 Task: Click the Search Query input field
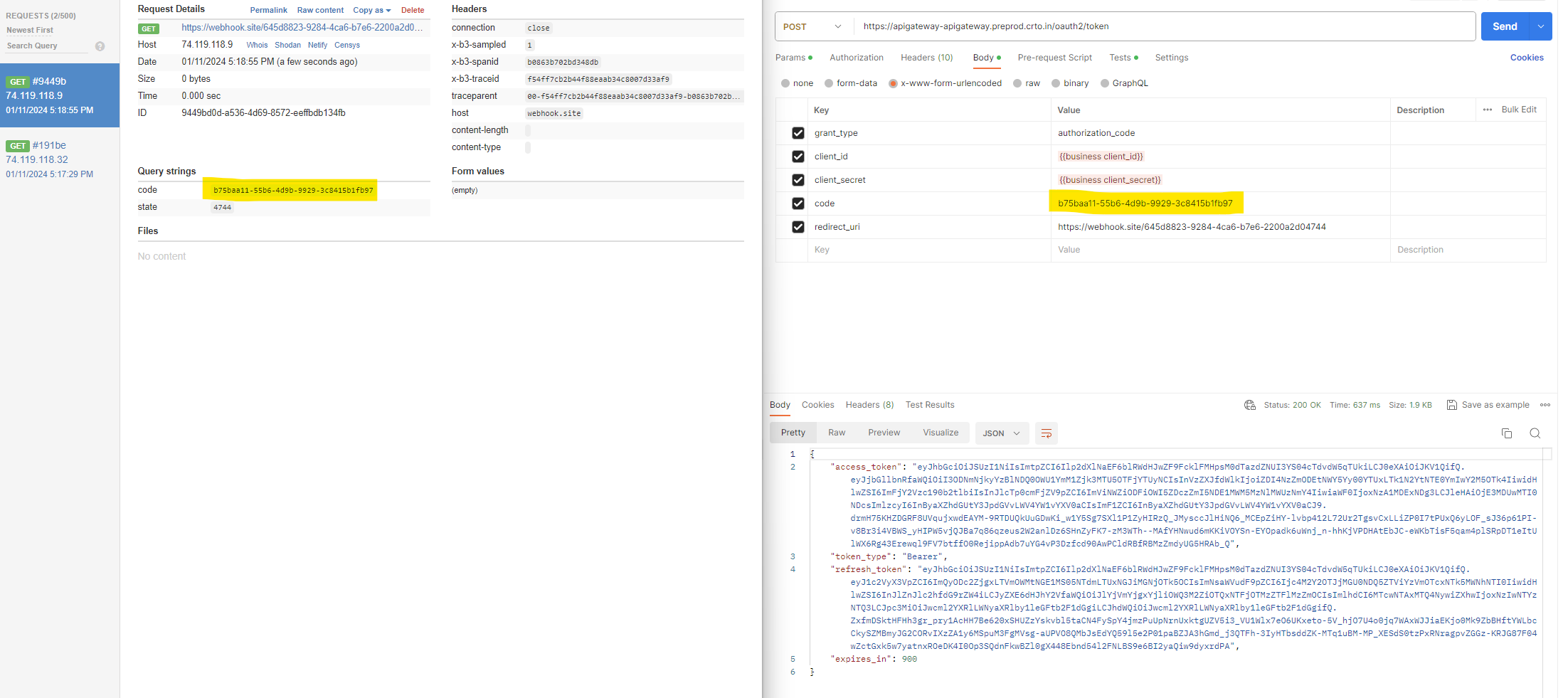click(x=47, y=46)
